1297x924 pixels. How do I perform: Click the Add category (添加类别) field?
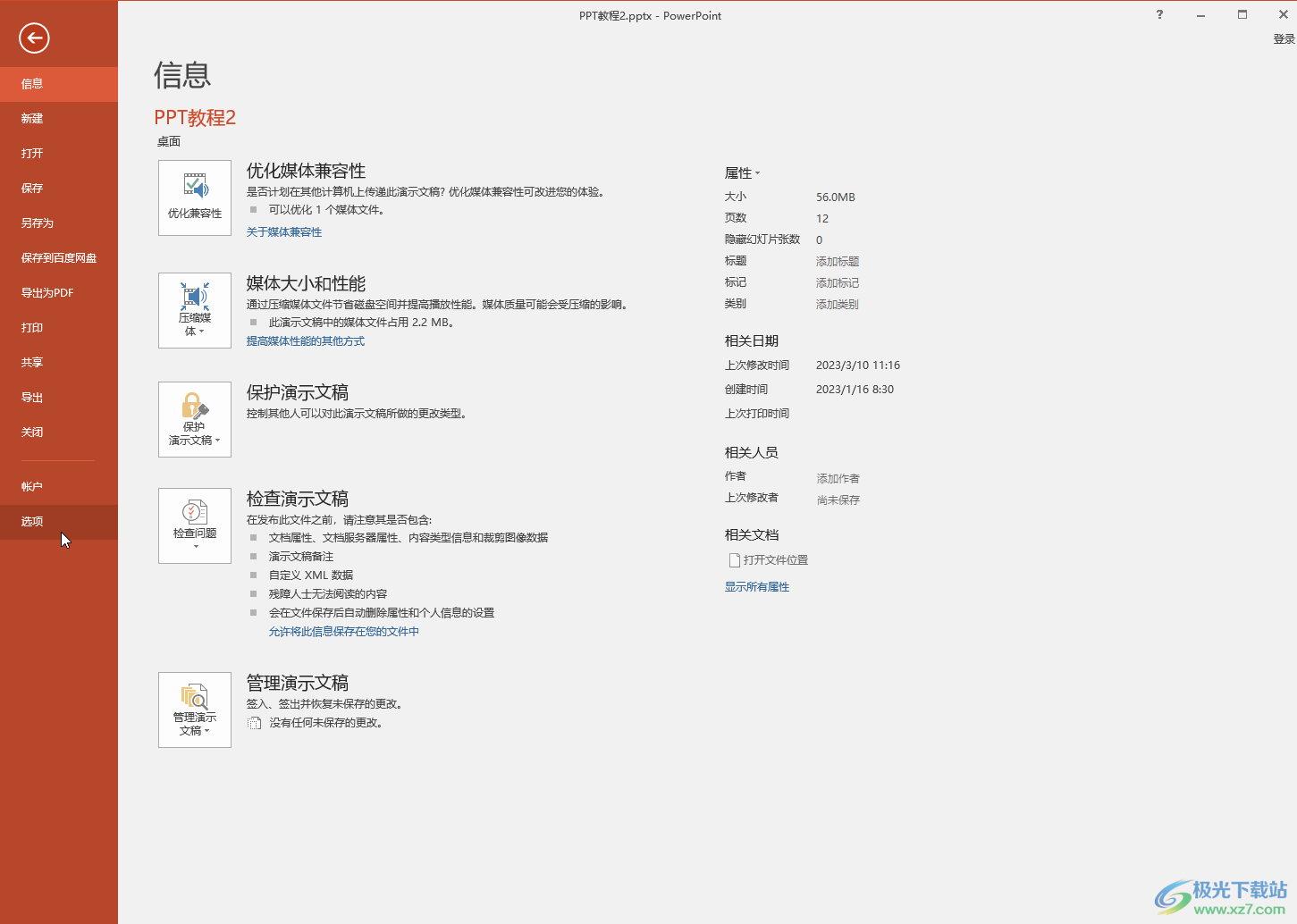[838, 305]
